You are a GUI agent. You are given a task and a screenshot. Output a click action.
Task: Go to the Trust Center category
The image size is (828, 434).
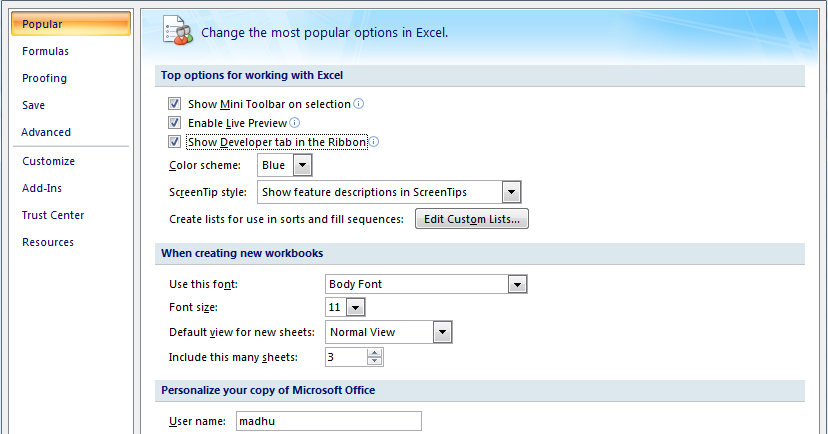53,215
